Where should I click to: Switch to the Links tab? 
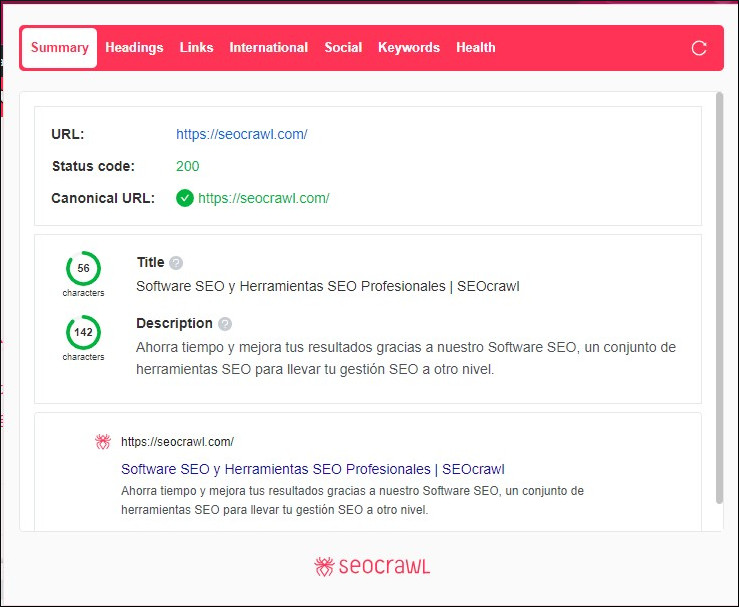coord(197,48)
